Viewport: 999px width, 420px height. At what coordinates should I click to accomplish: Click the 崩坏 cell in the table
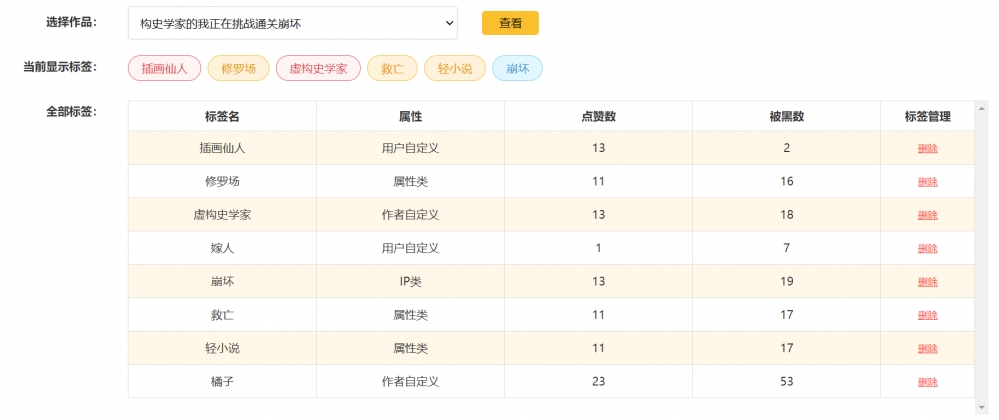(x=222, y=281)
